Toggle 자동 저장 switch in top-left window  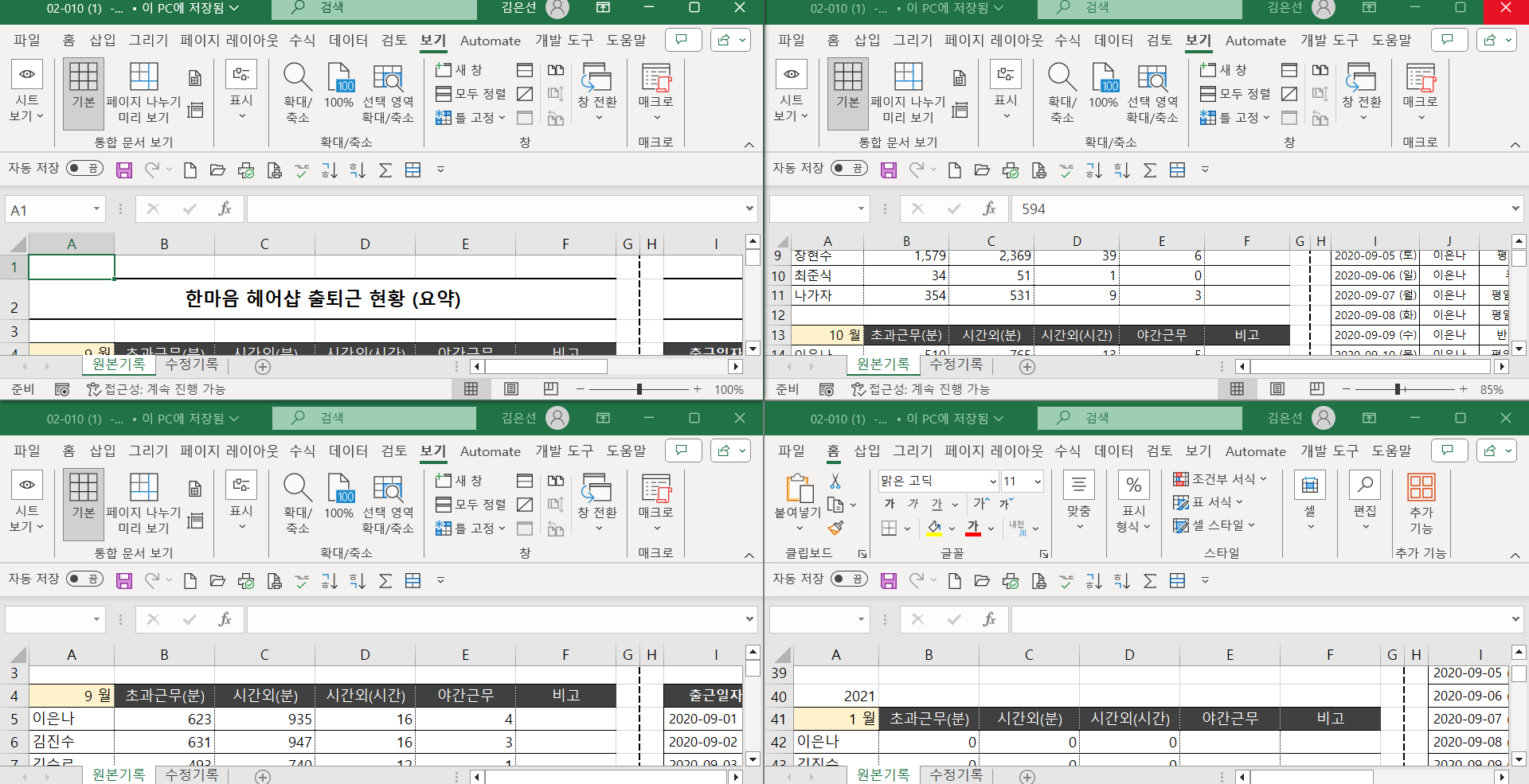[84, 168]
